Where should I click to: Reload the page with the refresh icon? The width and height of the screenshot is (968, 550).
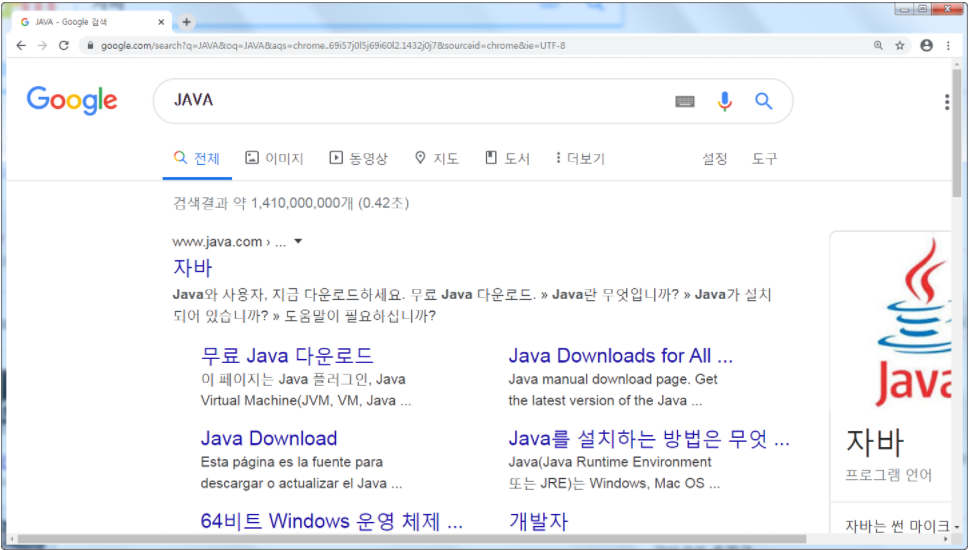click(64, 46)
